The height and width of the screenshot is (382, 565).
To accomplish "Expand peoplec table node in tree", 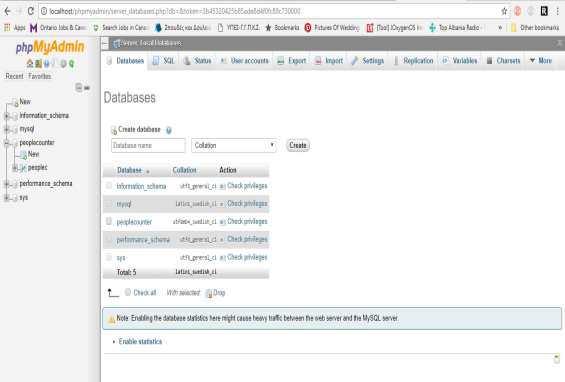I will tap(15, 168).
